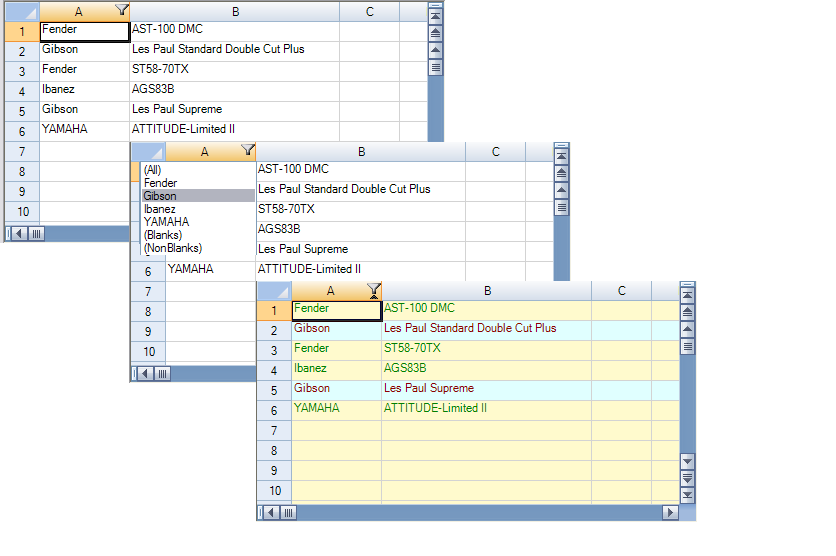The height and width of the screenshot is (556, 836).
Task: Choose Gibson in the filter list
Action: (198, 196)
